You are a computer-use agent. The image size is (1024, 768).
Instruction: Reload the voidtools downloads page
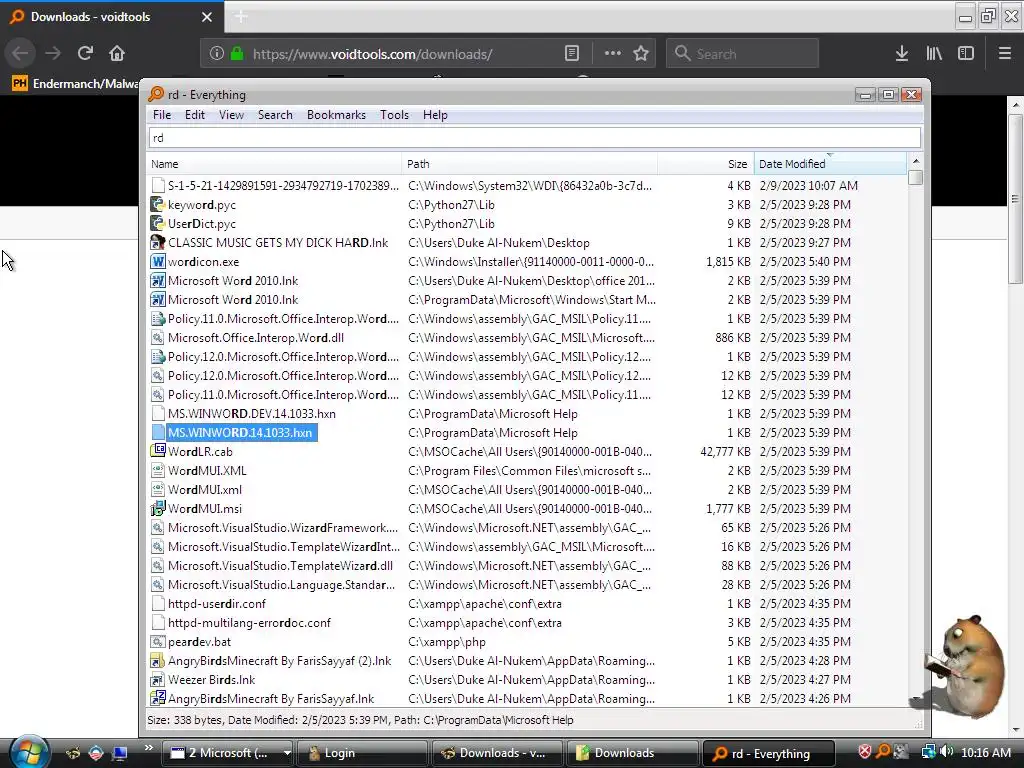point(85,53)
